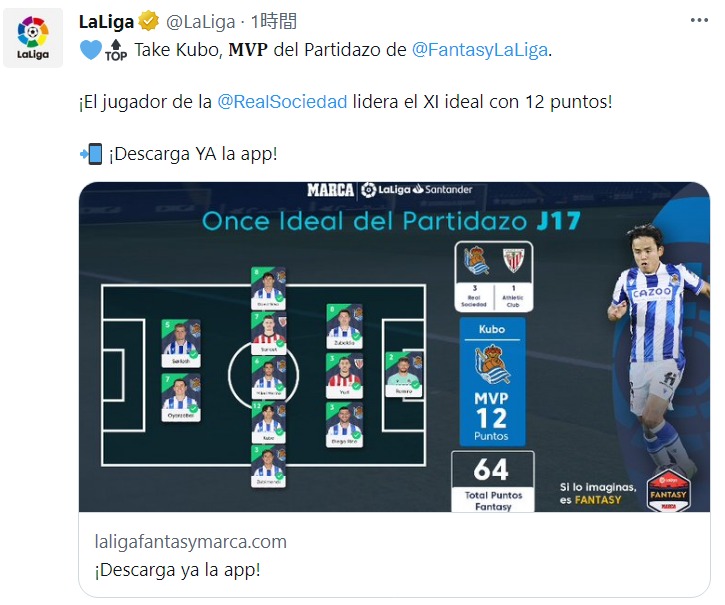Click the Zubeldia player card
The image size is (725, 605).
[344, 327]
